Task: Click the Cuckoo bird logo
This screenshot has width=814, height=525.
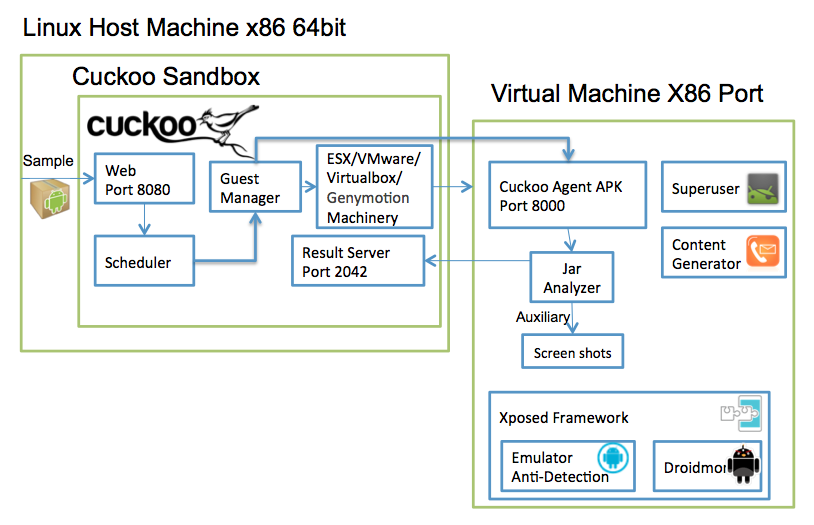Action: [x=173, y=129]
